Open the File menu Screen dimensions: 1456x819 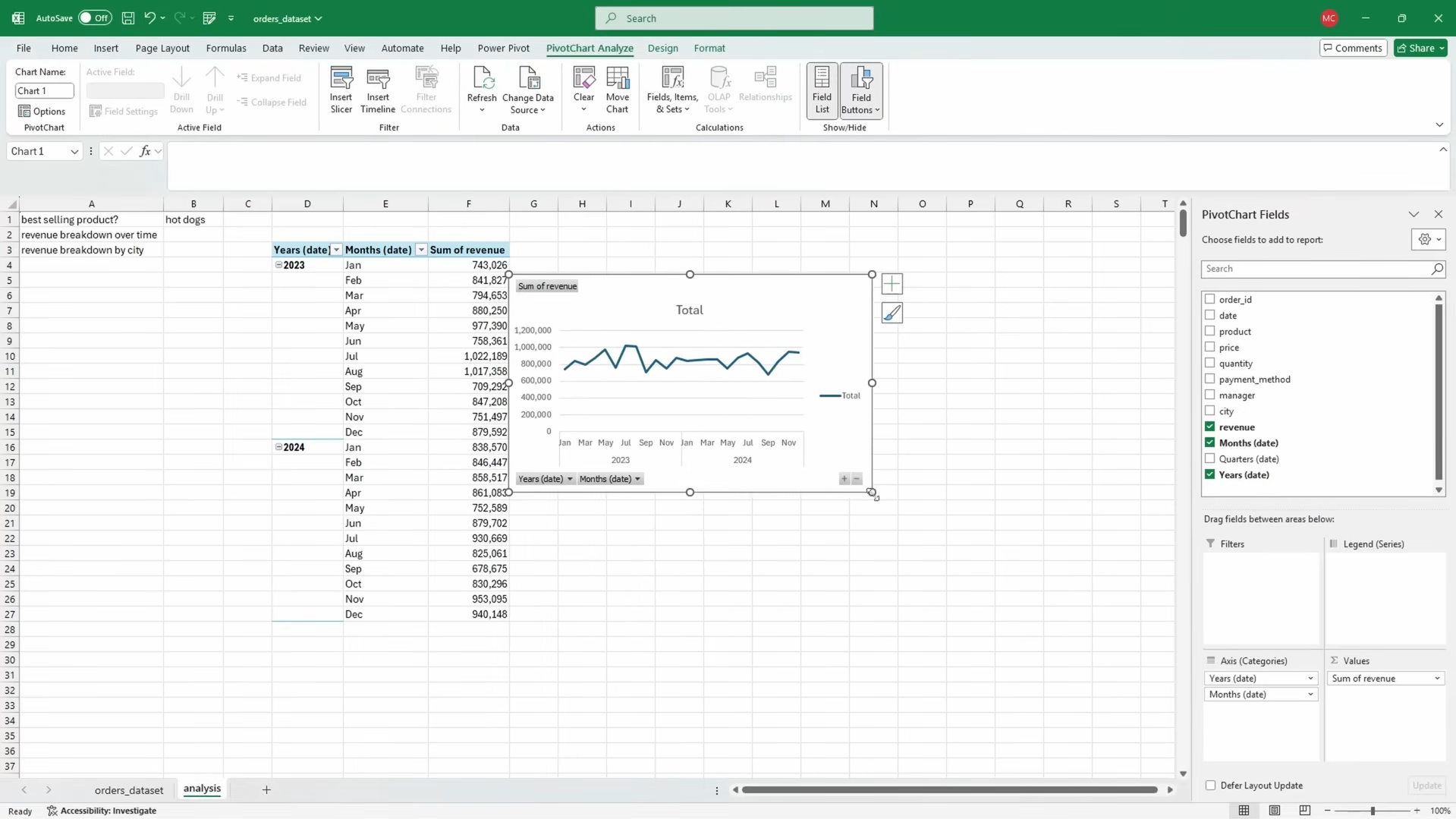(x=24, y=48)
